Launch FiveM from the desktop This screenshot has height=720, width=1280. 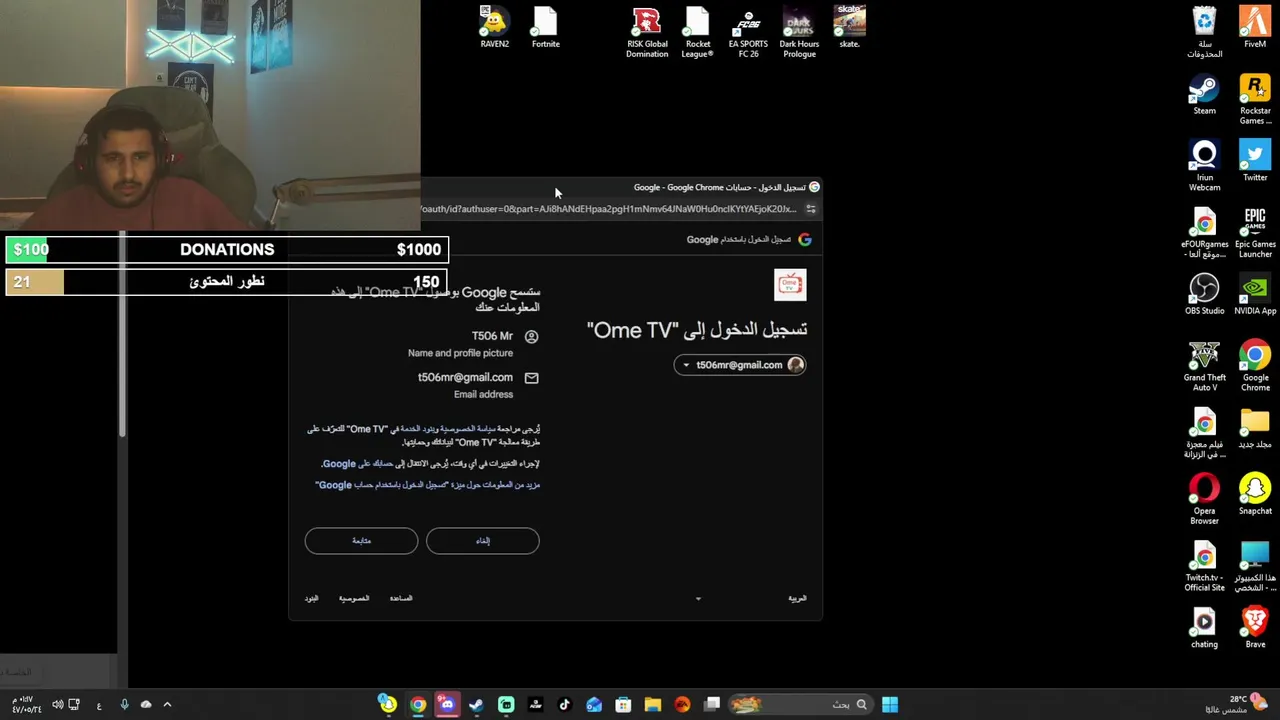click(x=1255, y=27)
